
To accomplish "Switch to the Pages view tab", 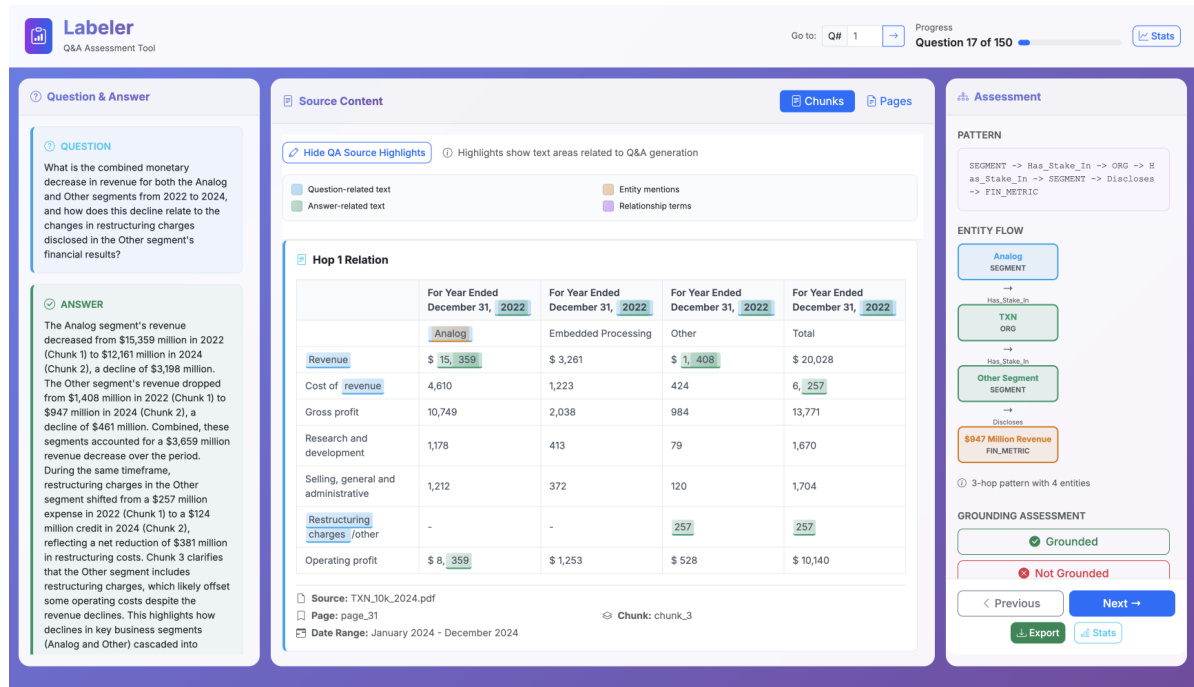I will (x=889, y=101).
